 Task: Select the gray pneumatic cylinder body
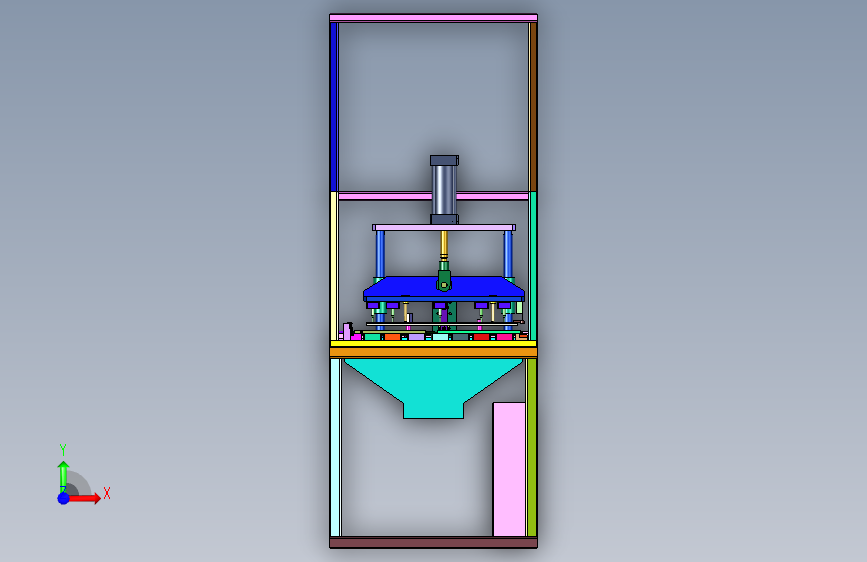click(444, 190)
